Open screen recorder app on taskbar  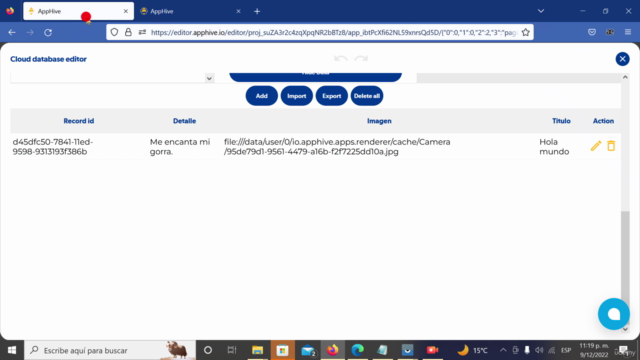coord(432,350)
